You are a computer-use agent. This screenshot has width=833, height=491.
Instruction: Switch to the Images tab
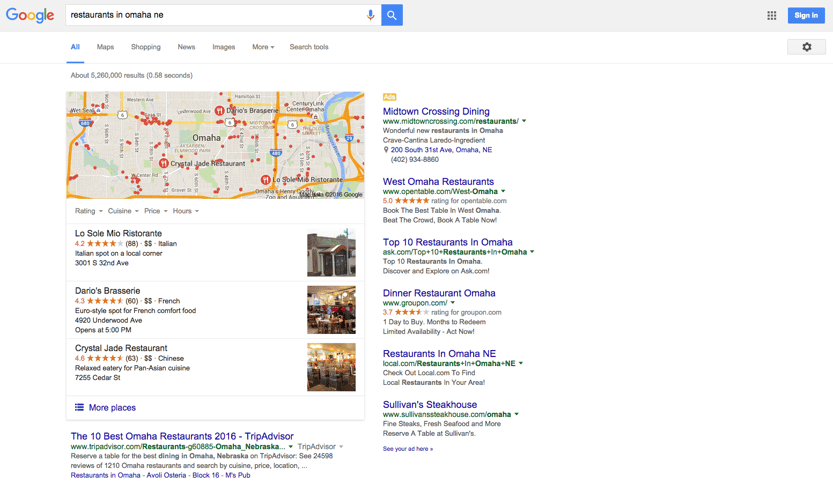coord(224,47)
